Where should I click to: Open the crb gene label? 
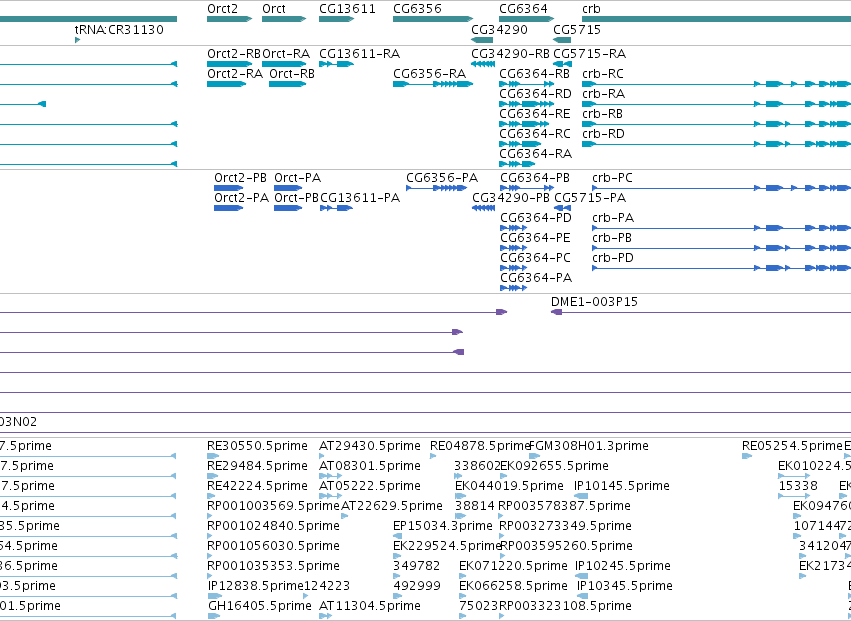click(591, 9)
